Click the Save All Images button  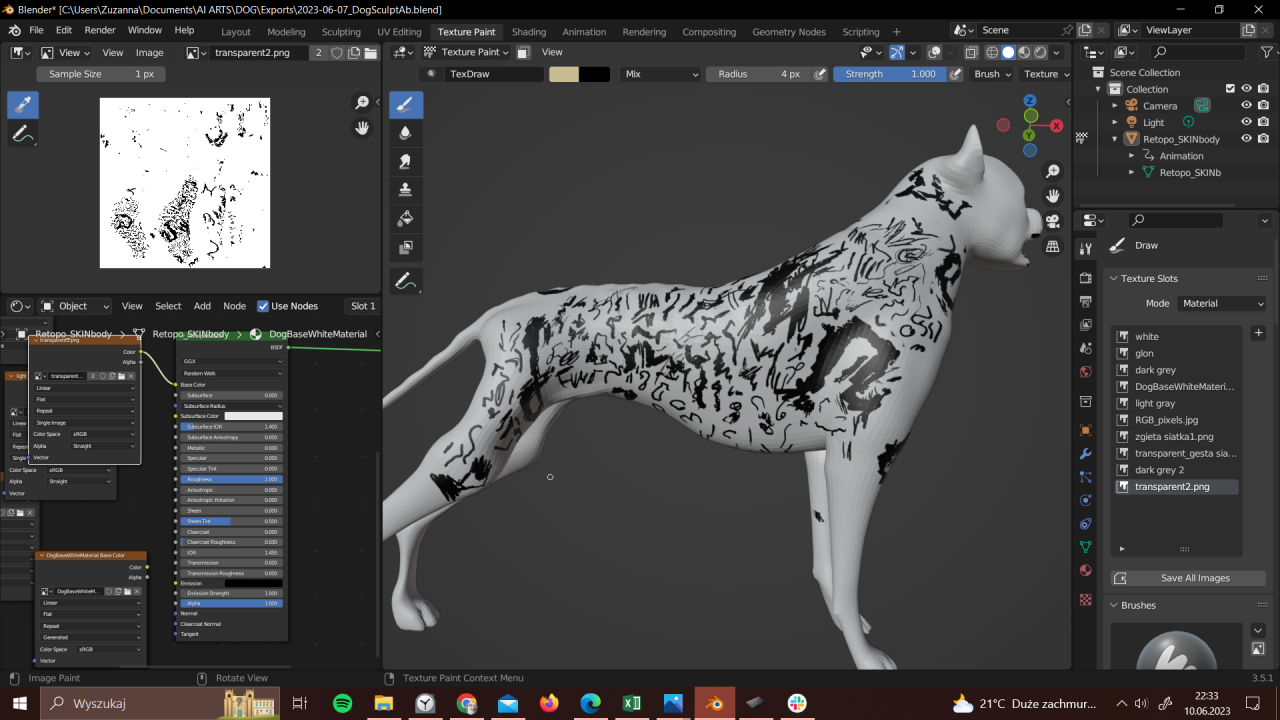click(1190, 578)
